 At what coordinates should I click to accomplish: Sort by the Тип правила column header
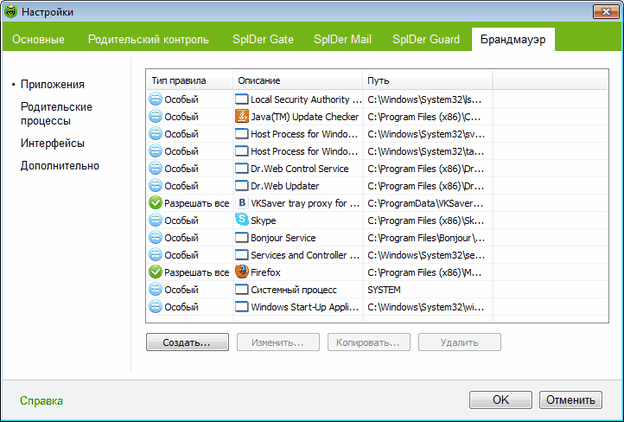(189, 80)
